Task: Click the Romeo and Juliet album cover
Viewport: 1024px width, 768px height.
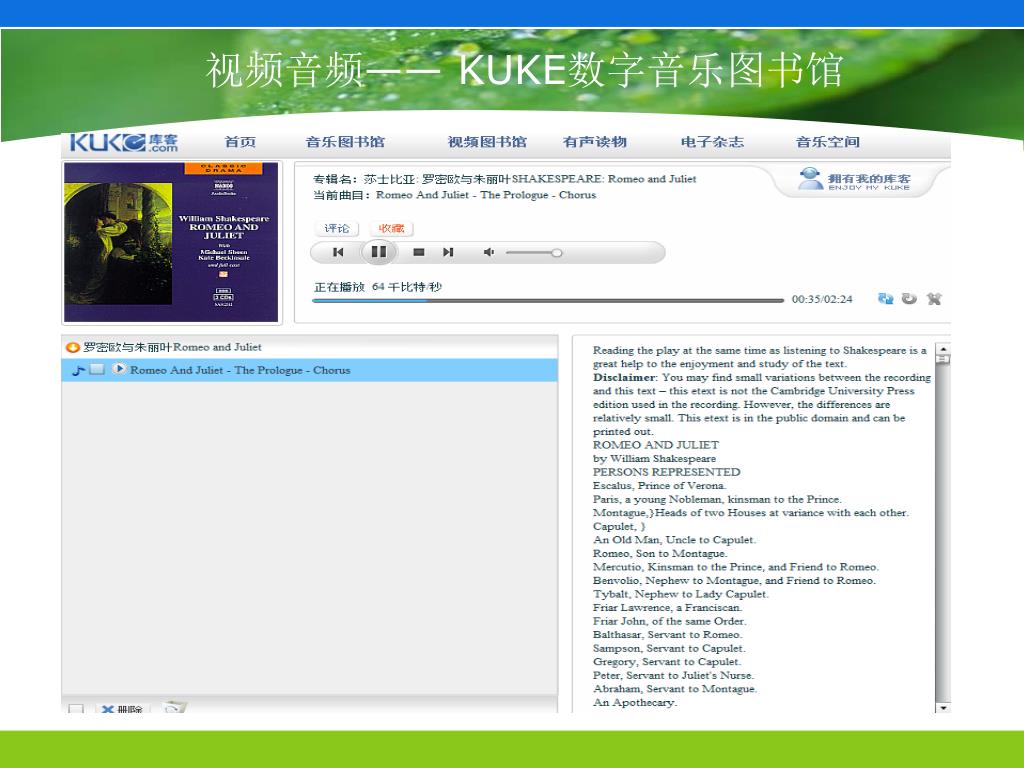Action: (x=172, y=242)
